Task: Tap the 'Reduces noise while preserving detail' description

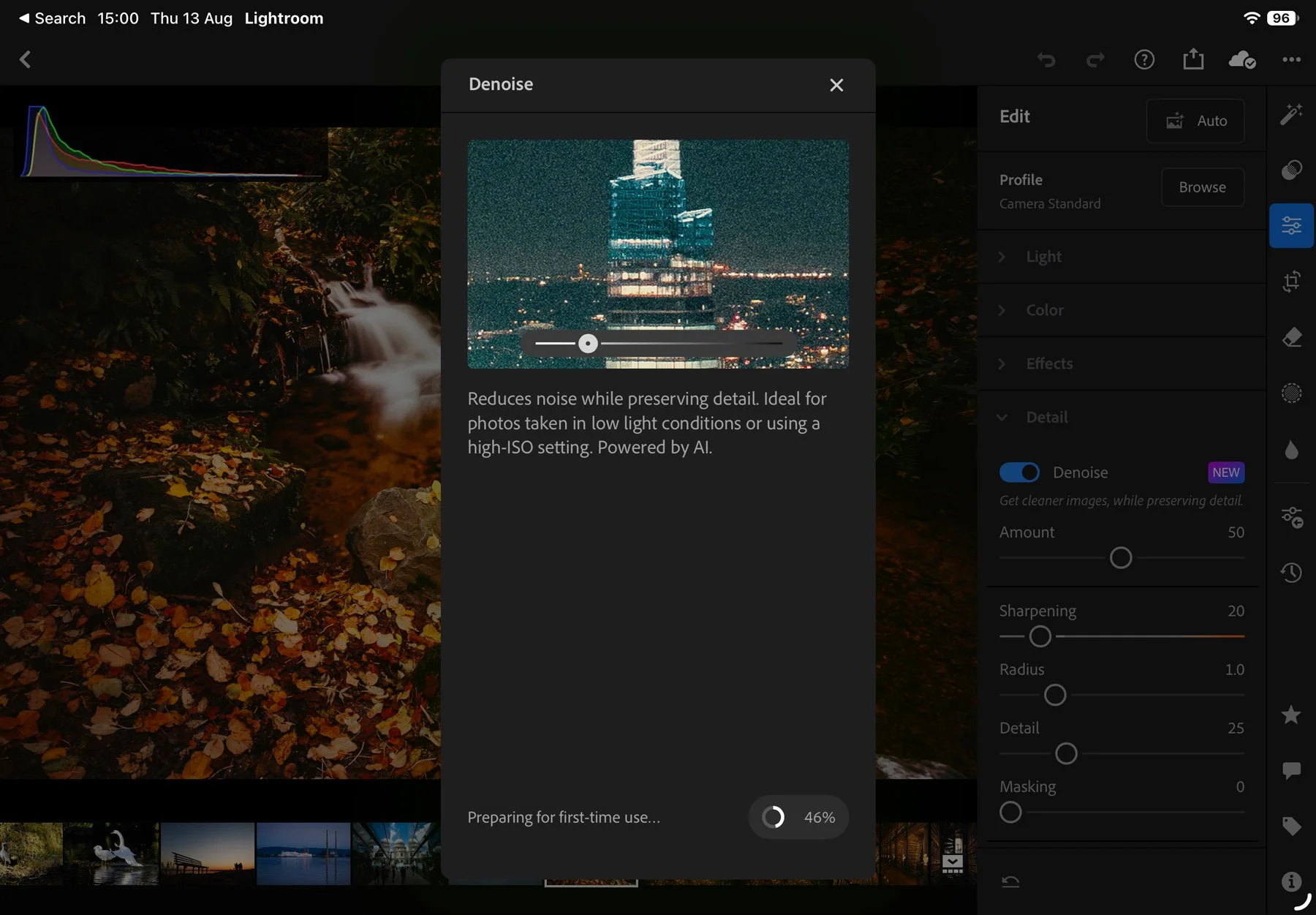Action: click(647, 423)
